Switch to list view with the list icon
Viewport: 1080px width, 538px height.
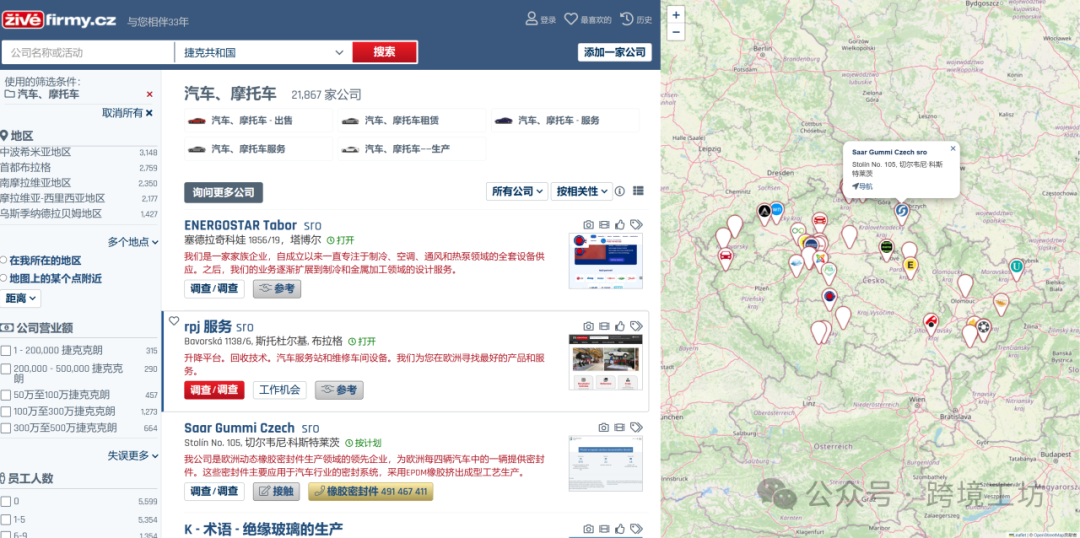point(638,191)
